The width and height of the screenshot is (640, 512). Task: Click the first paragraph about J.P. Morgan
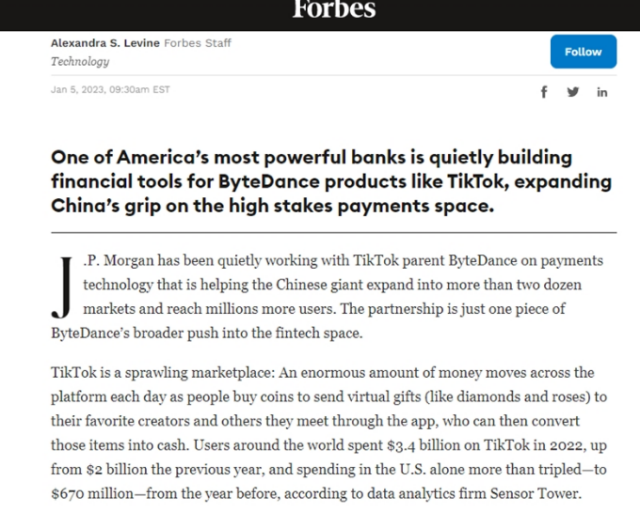[x=327, y=296]
